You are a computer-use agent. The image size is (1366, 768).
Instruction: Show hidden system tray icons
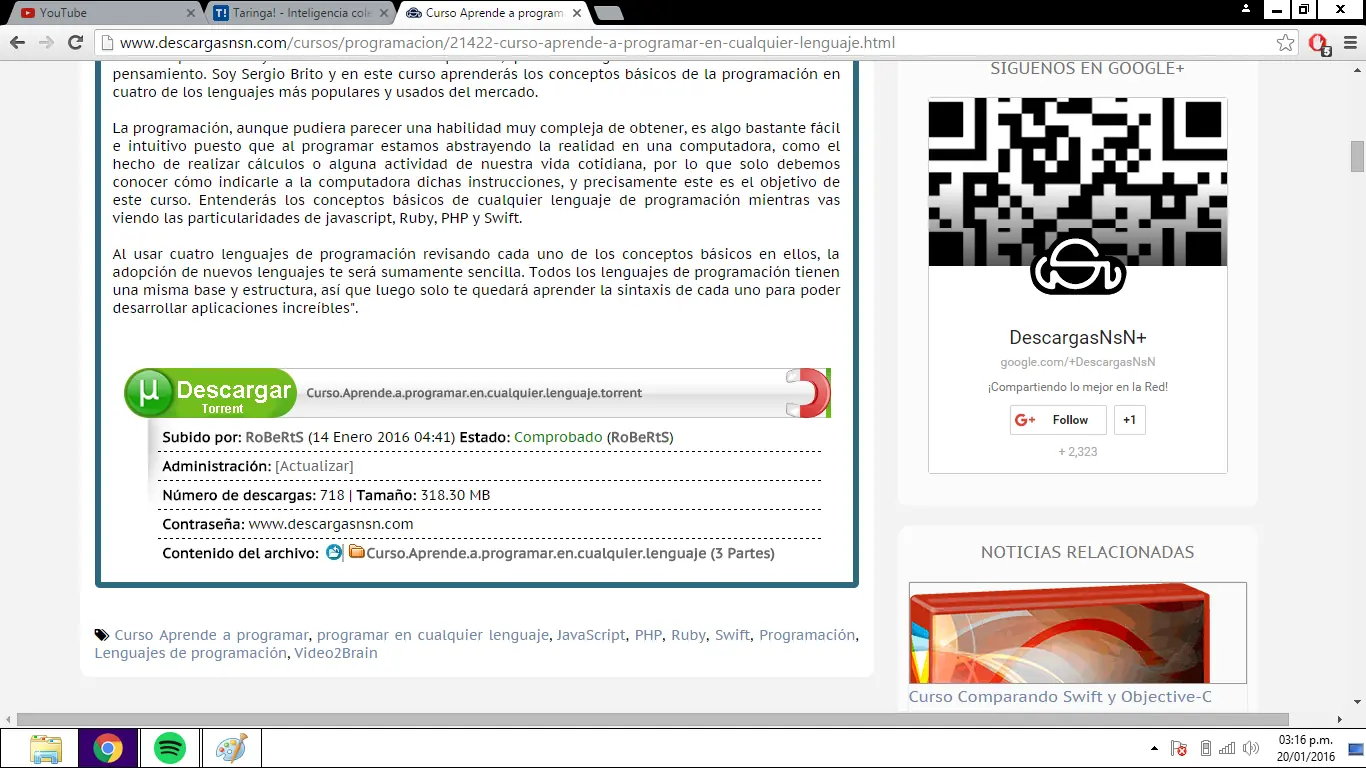[1155, 748]
